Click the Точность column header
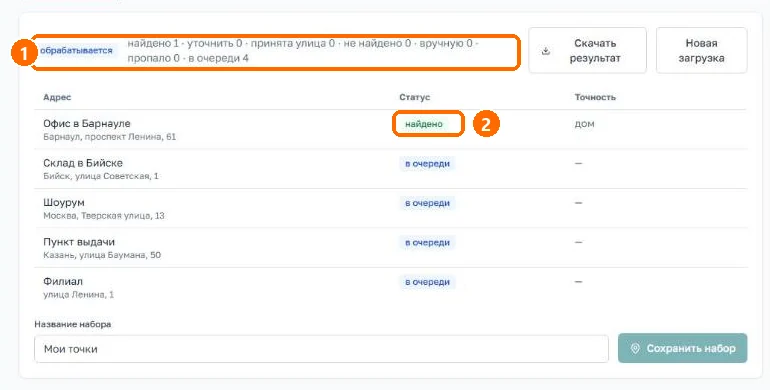 595,97
